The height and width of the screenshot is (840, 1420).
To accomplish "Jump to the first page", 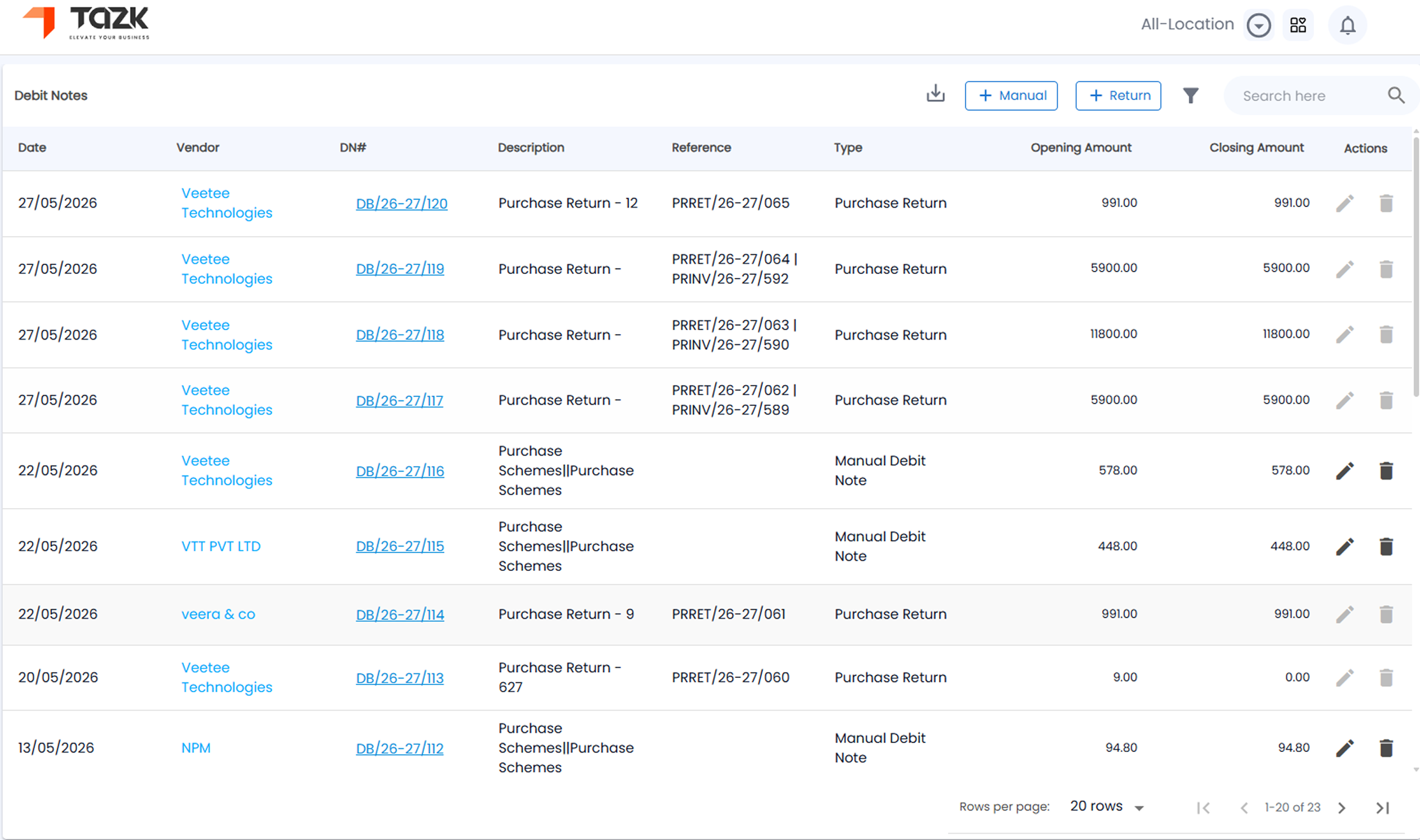I will coord(1203,807).
